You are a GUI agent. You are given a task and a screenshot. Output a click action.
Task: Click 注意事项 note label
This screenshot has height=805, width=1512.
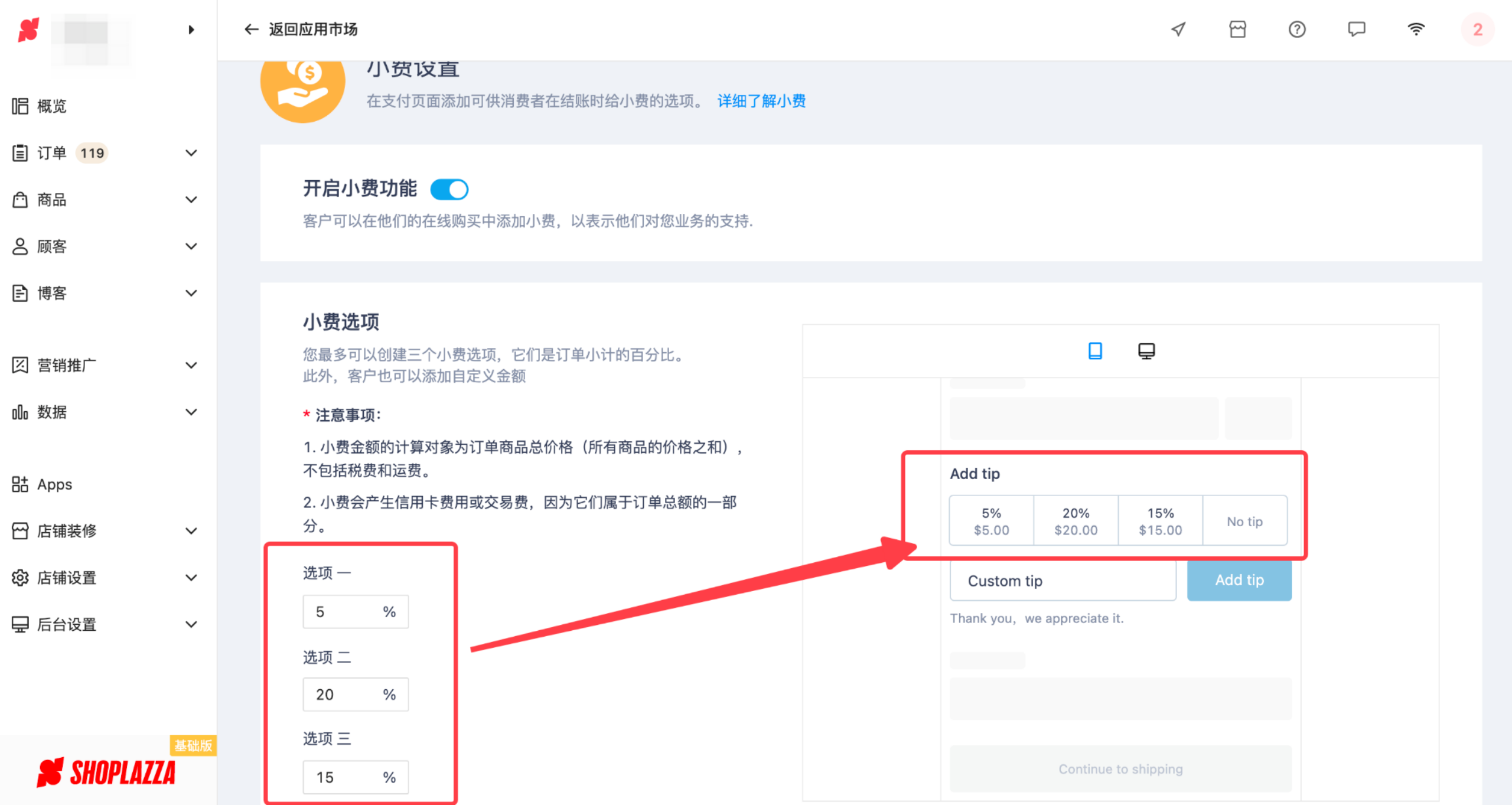pyautogui.click(x=347, y=415)
